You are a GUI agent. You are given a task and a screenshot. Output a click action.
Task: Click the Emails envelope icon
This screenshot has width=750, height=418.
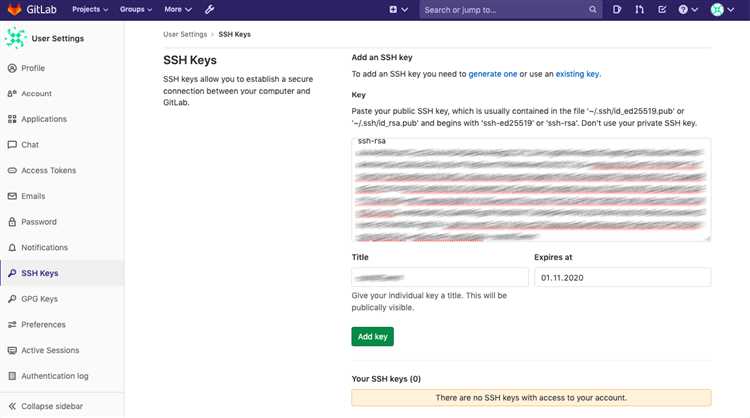point(12,196)
